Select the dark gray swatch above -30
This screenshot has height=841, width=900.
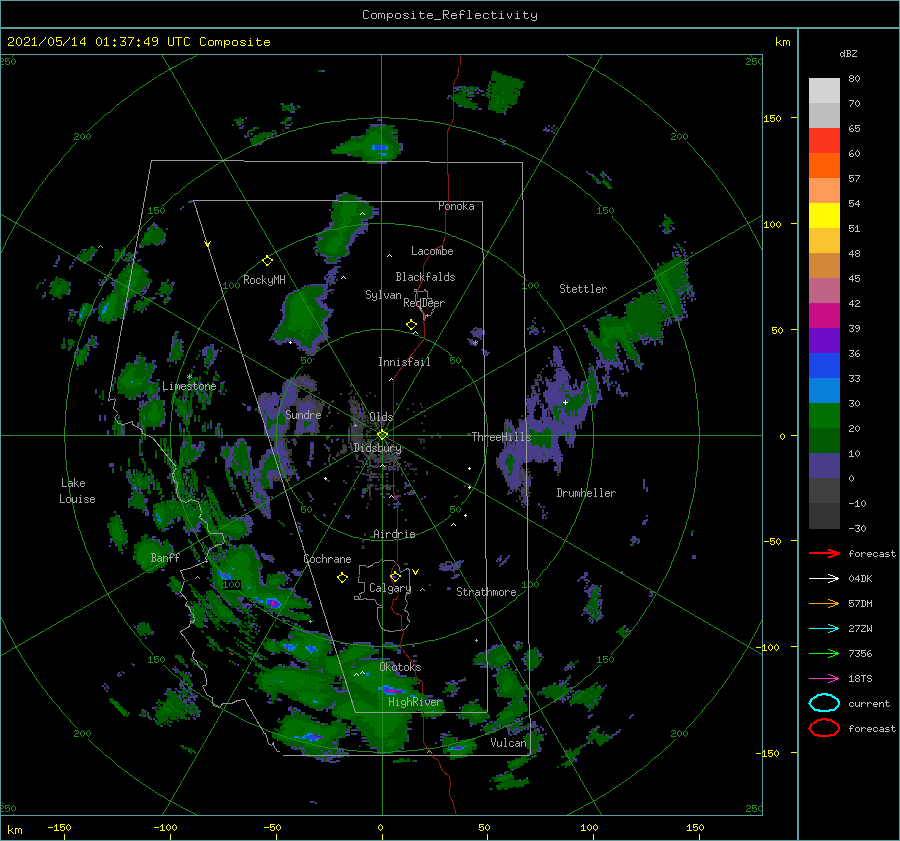click(824, 515)
